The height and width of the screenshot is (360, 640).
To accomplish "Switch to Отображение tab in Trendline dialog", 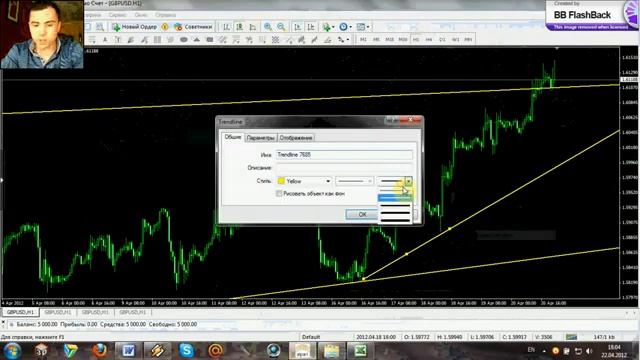I will (x=296, y=138).
